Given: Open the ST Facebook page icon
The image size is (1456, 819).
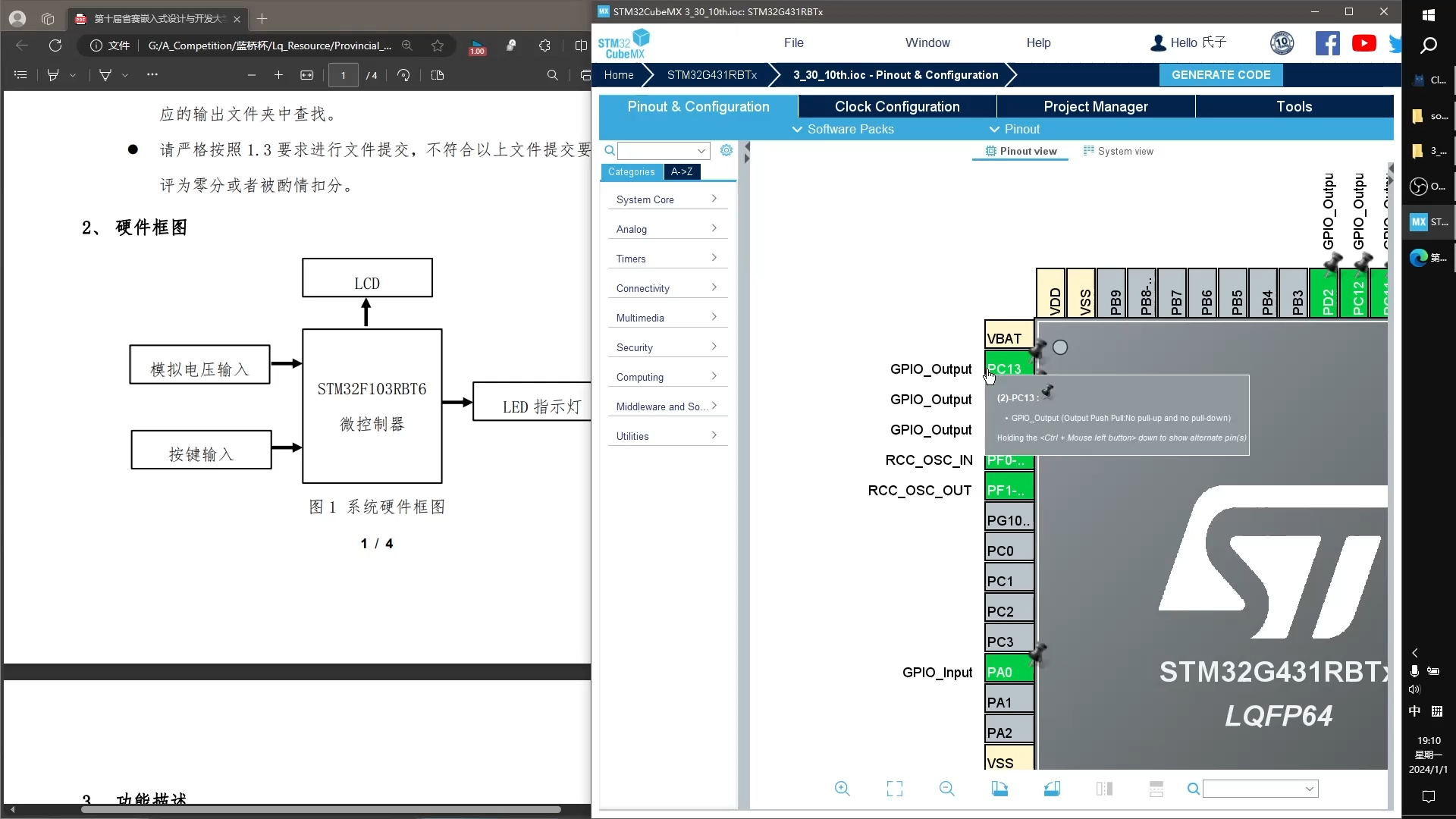Looking at the screenshot, I should click(1327, 43).
